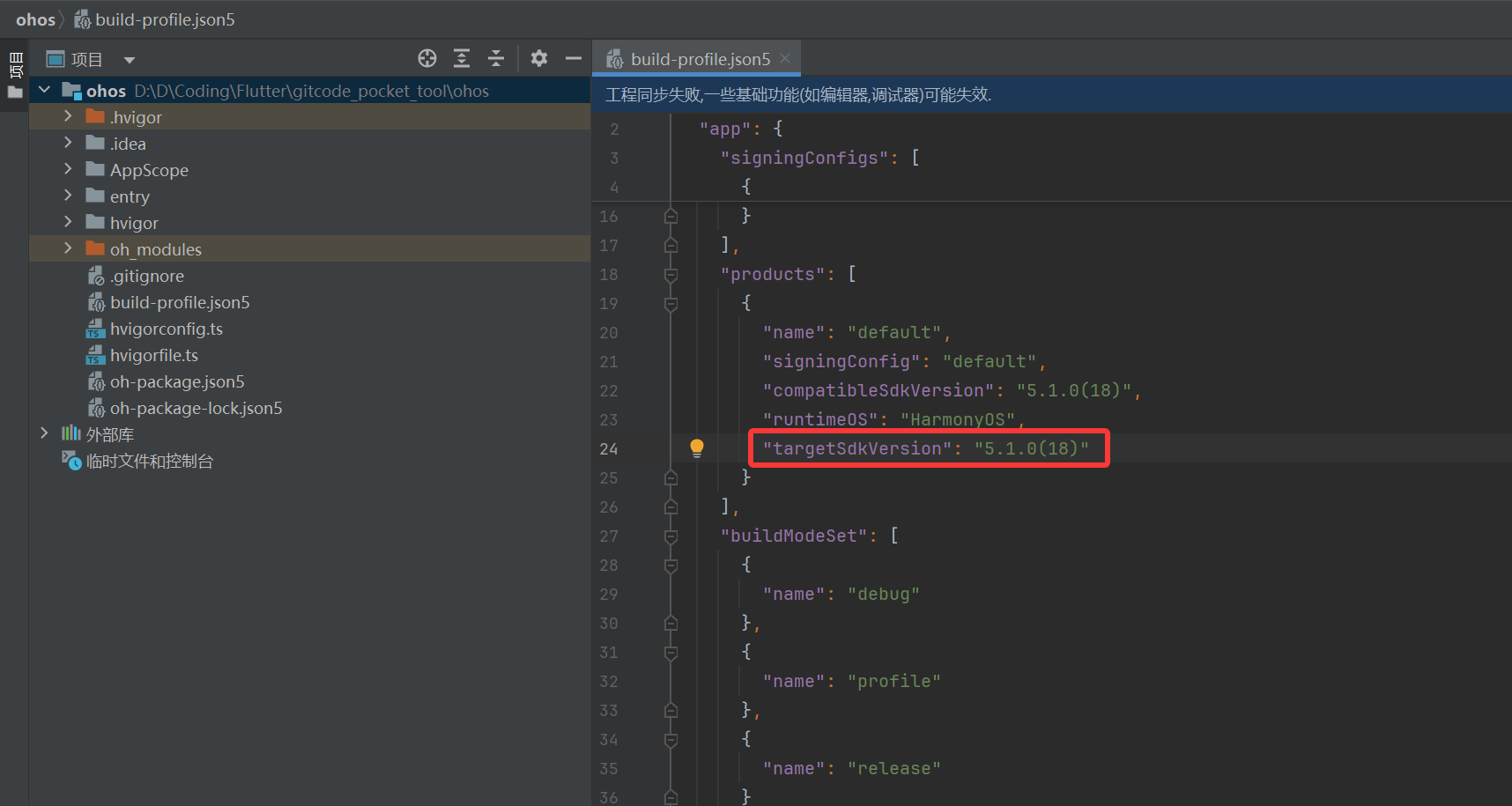The image size is (1512, 806).
Task: Click the intention lightbulb on line 24
Action: (697, 447)
